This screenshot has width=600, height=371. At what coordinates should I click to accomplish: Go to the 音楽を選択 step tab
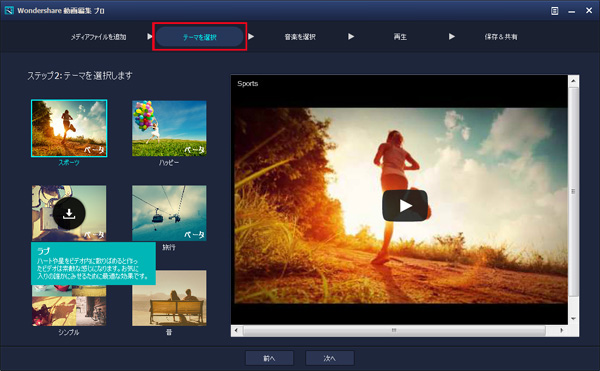[300, 37]
